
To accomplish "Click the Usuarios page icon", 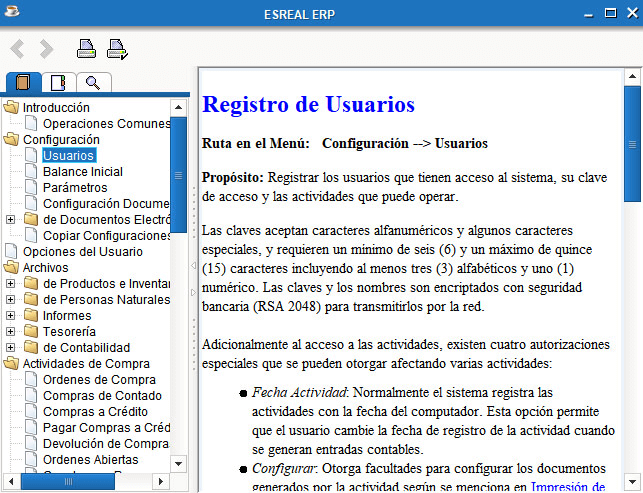I will [x=31, y=155].
